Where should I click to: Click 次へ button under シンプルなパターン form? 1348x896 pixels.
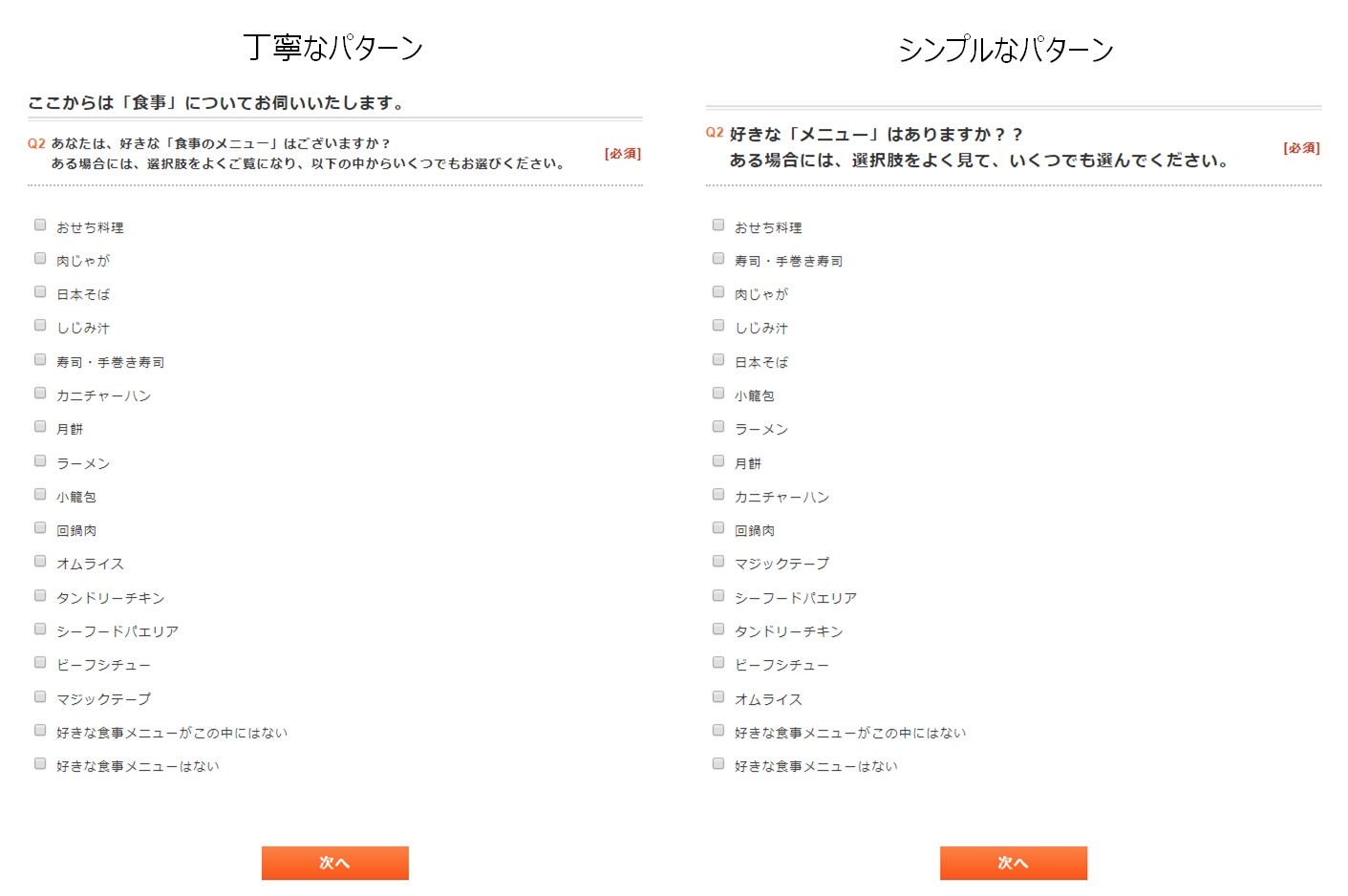pos(1013,863)
